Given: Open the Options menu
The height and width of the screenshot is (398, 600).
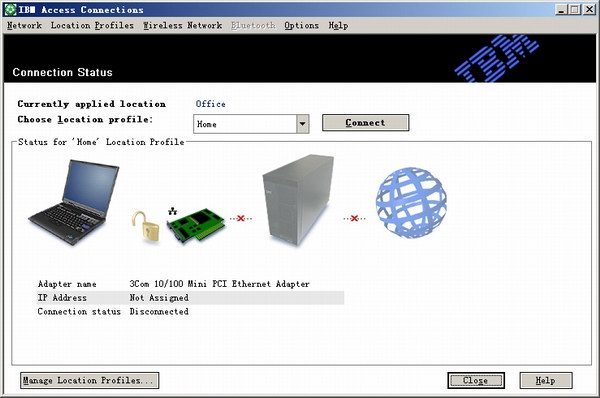Looking at the screenshot, I should click(x=302, y=26).
